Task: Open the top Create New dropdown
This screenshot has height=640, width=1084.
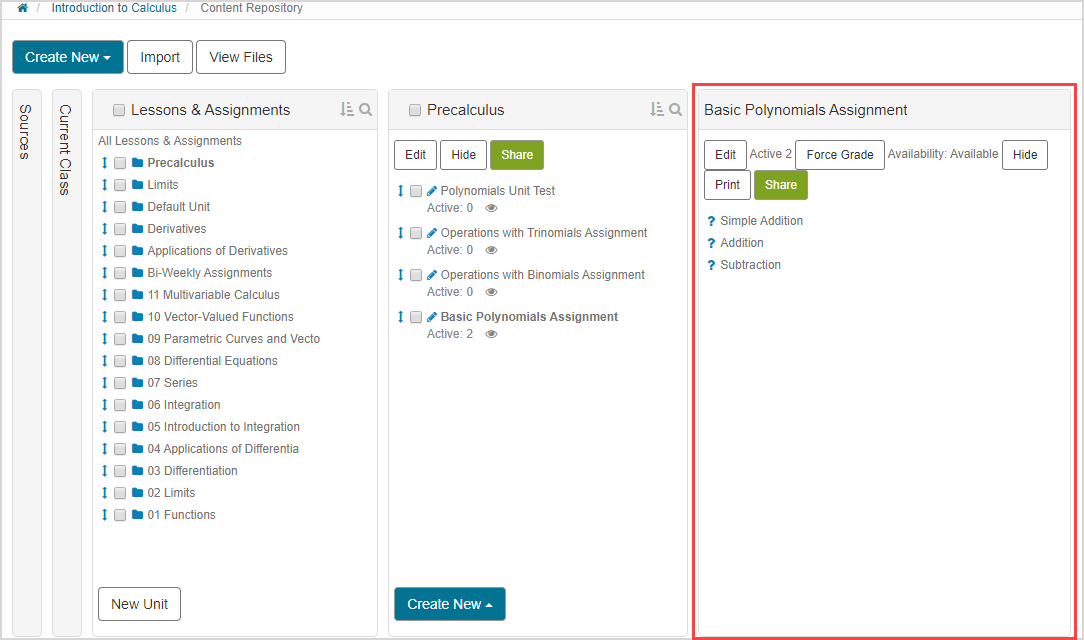Action: 68,57
